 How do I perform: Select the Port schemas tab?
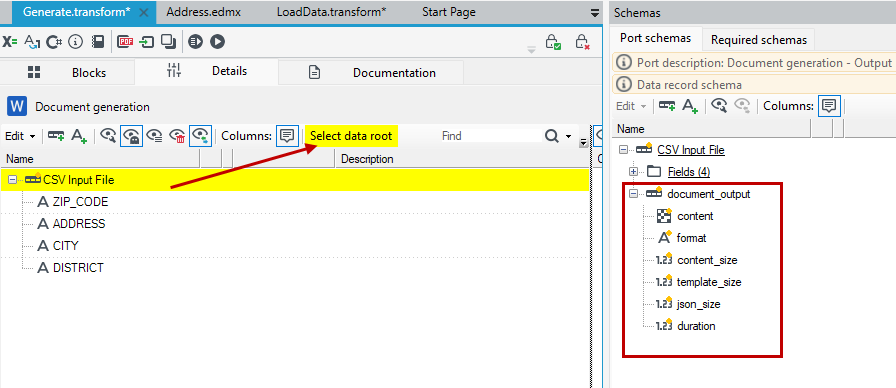coord(655,38)
